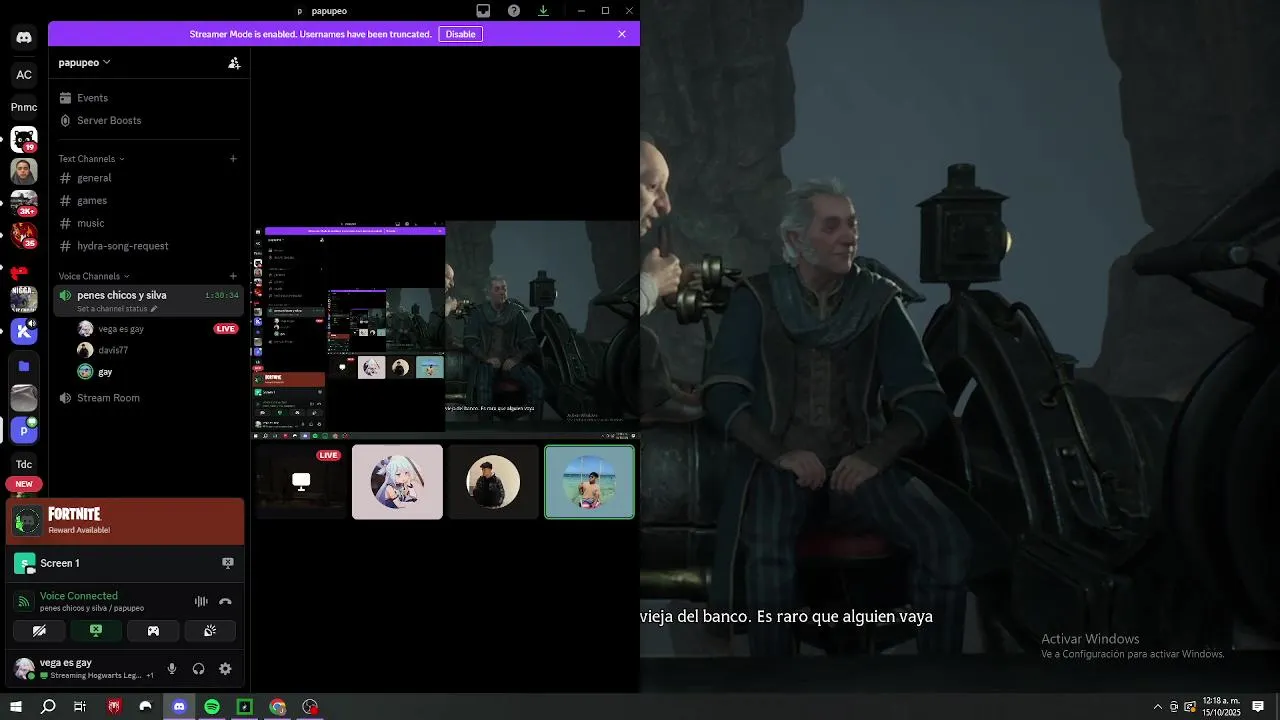This screenshot has width=1280, height=720.
Task: Stop streaming Screen 1
Action: pyautogui.click(x=228, y=563)
